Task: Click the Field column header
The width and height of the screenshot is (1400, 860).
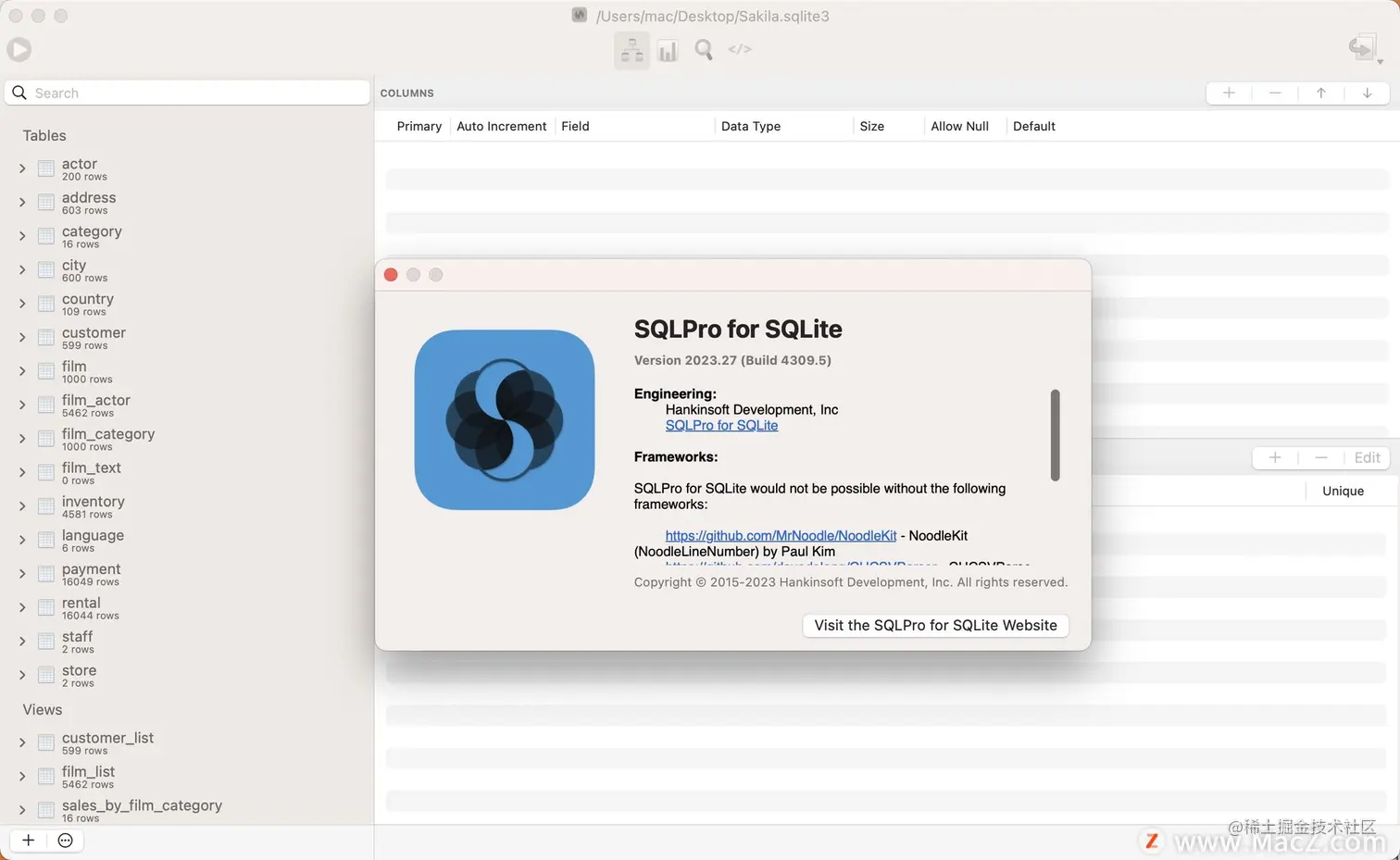Action: [575, 126]
